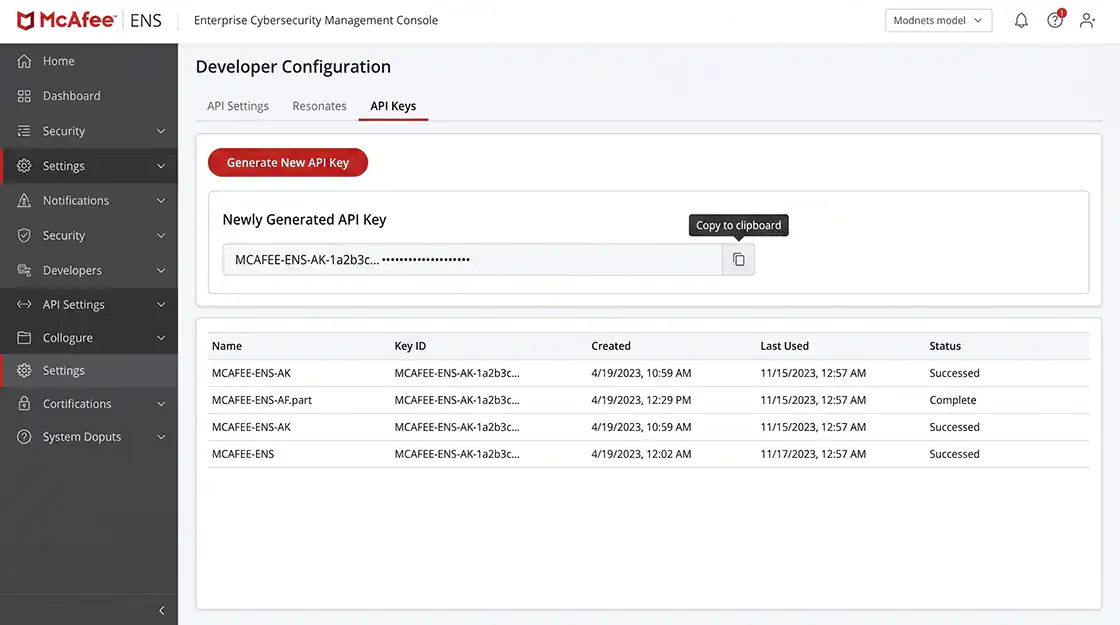Expand the Collogure chevron
Viewport: 1120px width, 625px height.
pos(161,338)
